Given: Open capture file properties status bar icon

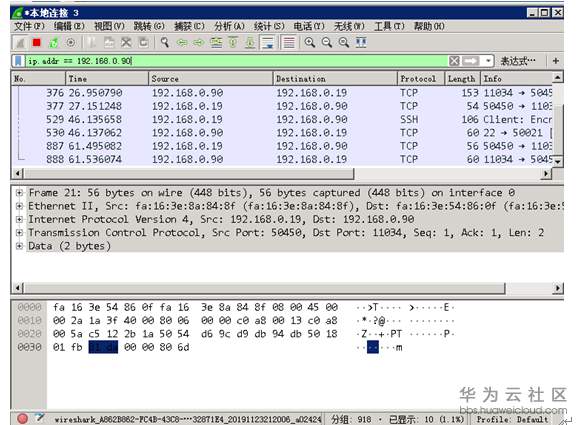Looking at the screenshot, I should [40, 418].
